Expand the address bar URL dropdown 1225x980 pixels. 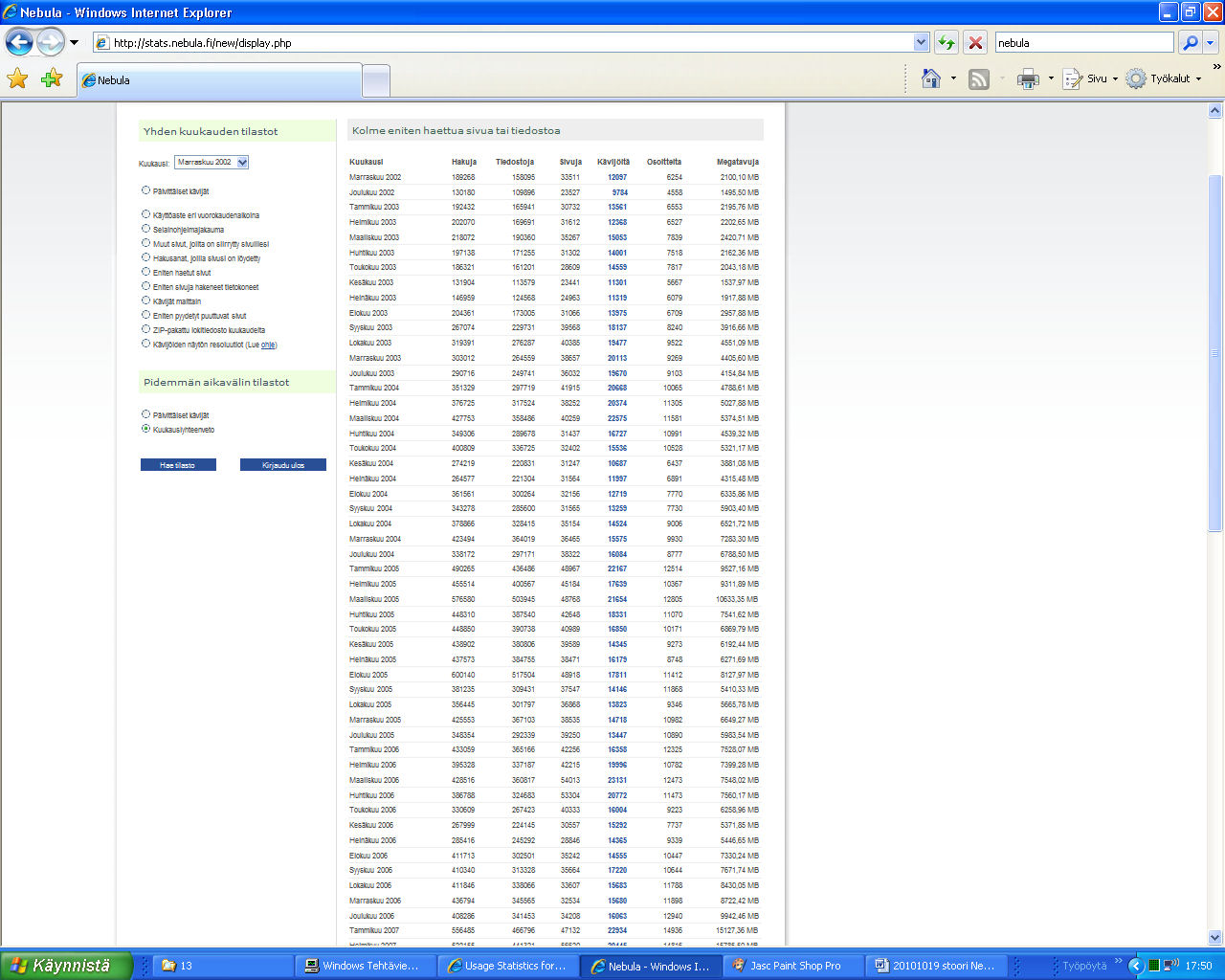(x=921, y=42)
